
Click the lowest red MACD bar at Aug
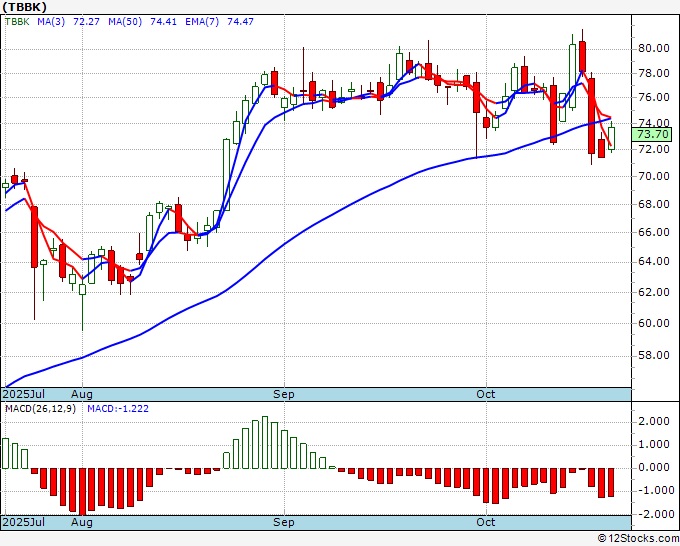[82, 491]
